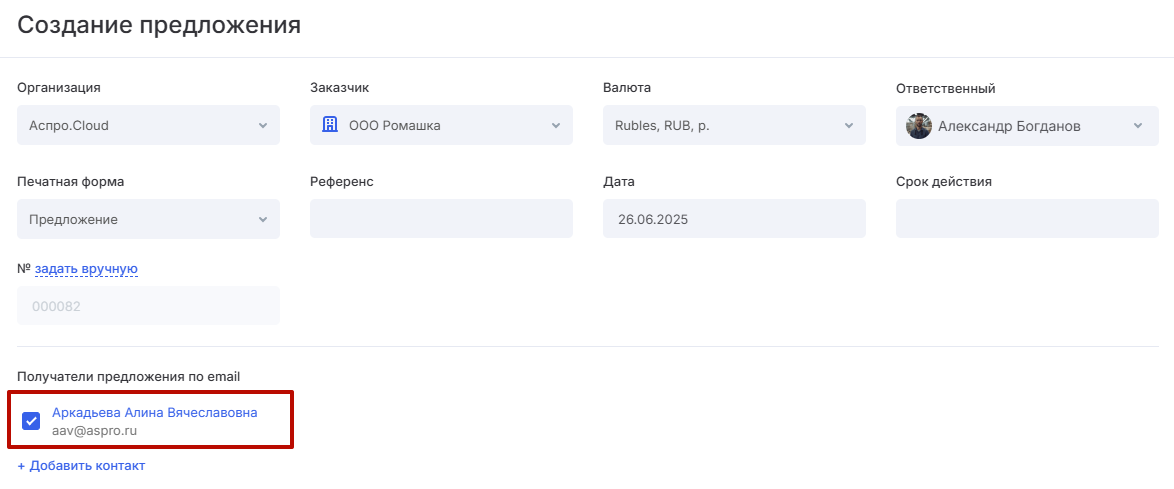
Task: Select the Аспро.Cloud organization value
Action: coord(69,126)
